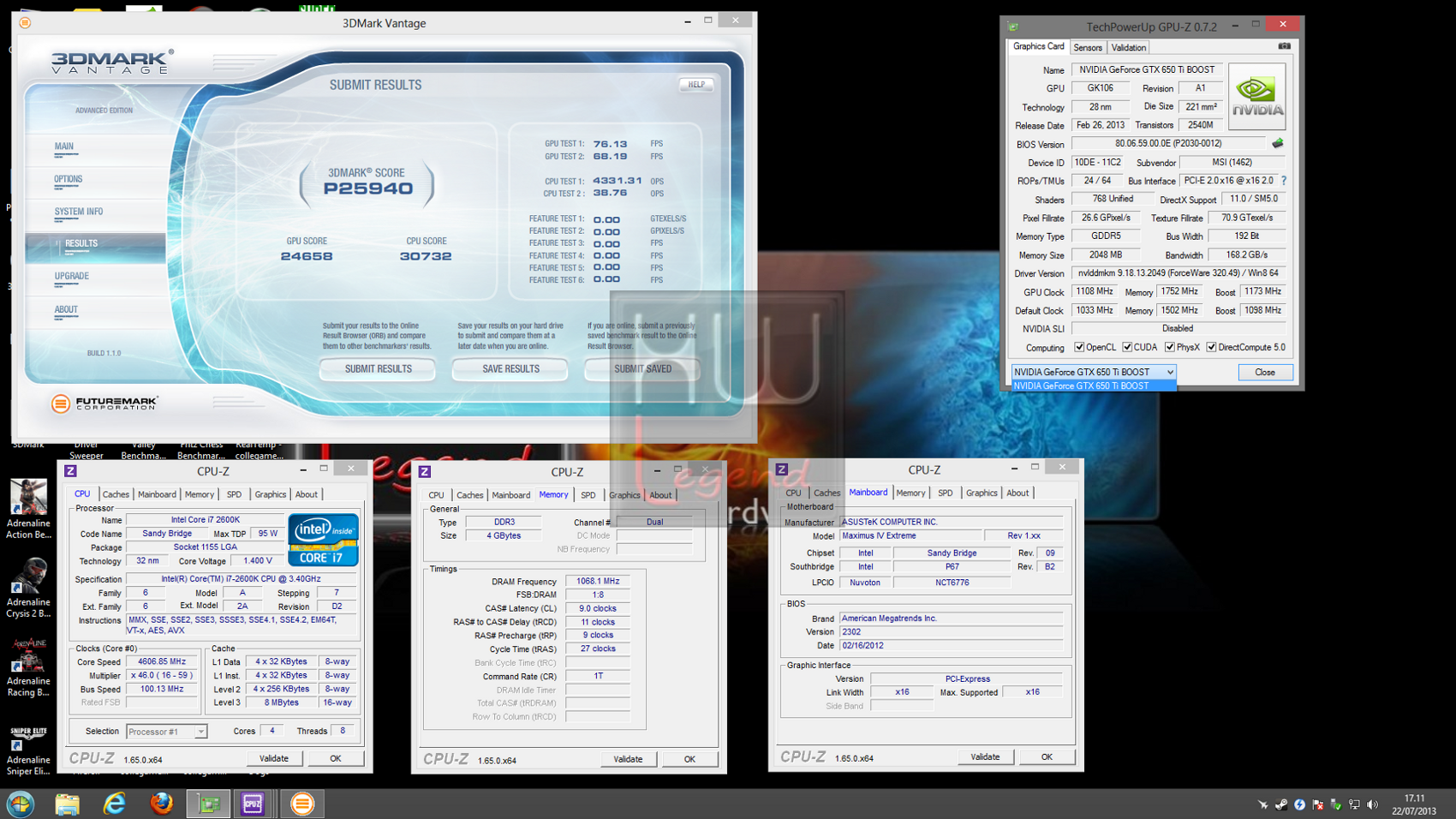Toggle the DirectCompute 5.0 checkbox
Image resolution: width=1456 pixels, height=819 pixels.
[1211, 347]
